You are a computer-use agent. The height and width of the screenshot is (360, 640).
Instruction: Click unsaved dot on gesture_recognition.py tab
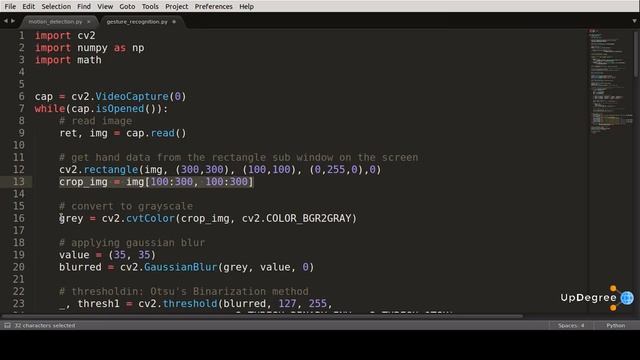coord(174,22)
